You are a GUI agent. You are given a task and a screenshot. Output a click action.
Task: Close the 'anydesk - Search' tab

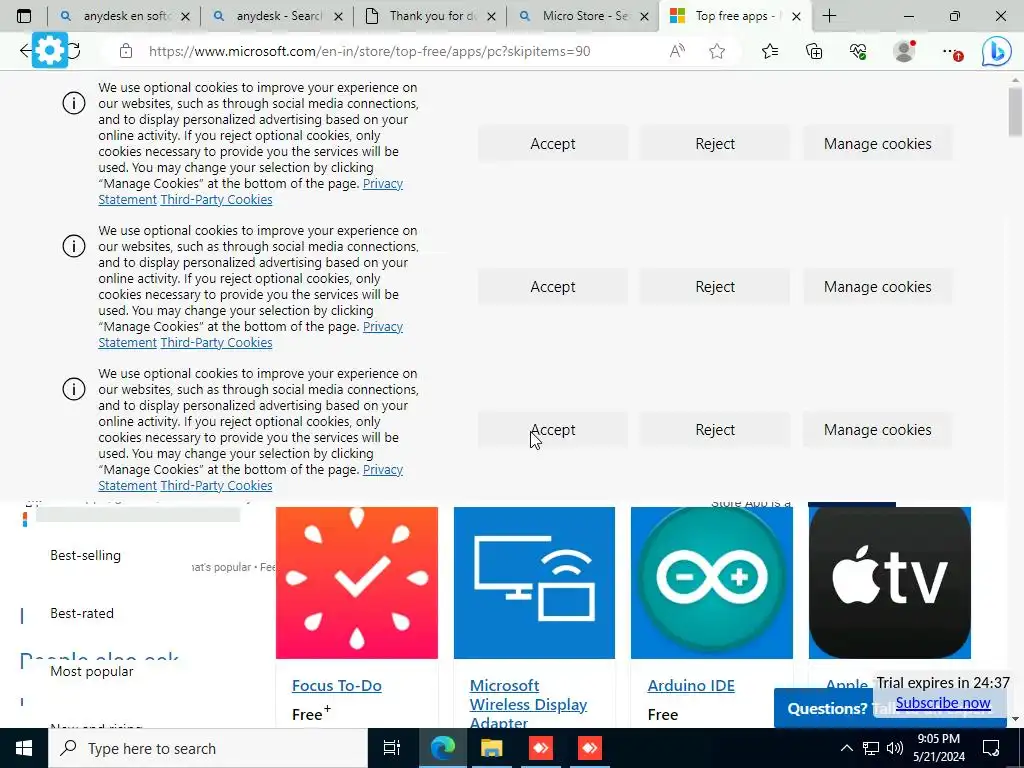click(338, 17)
